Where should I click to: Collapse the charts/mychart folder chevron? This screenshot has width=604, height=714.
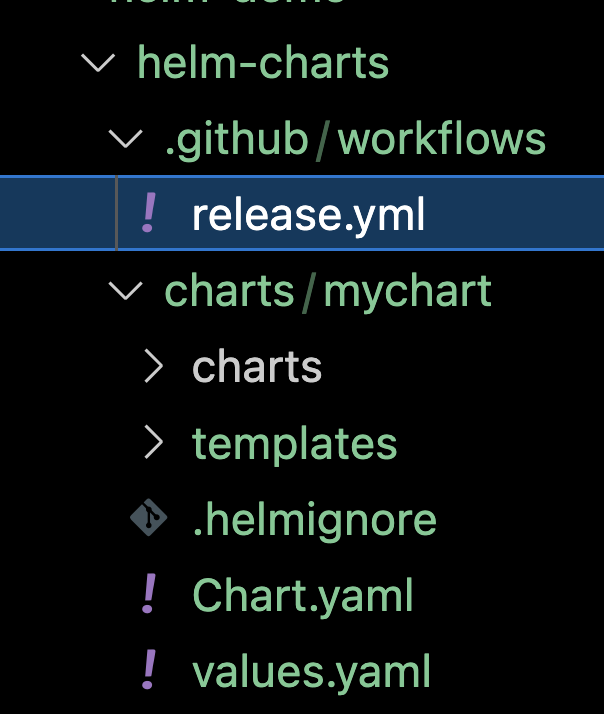125,292
